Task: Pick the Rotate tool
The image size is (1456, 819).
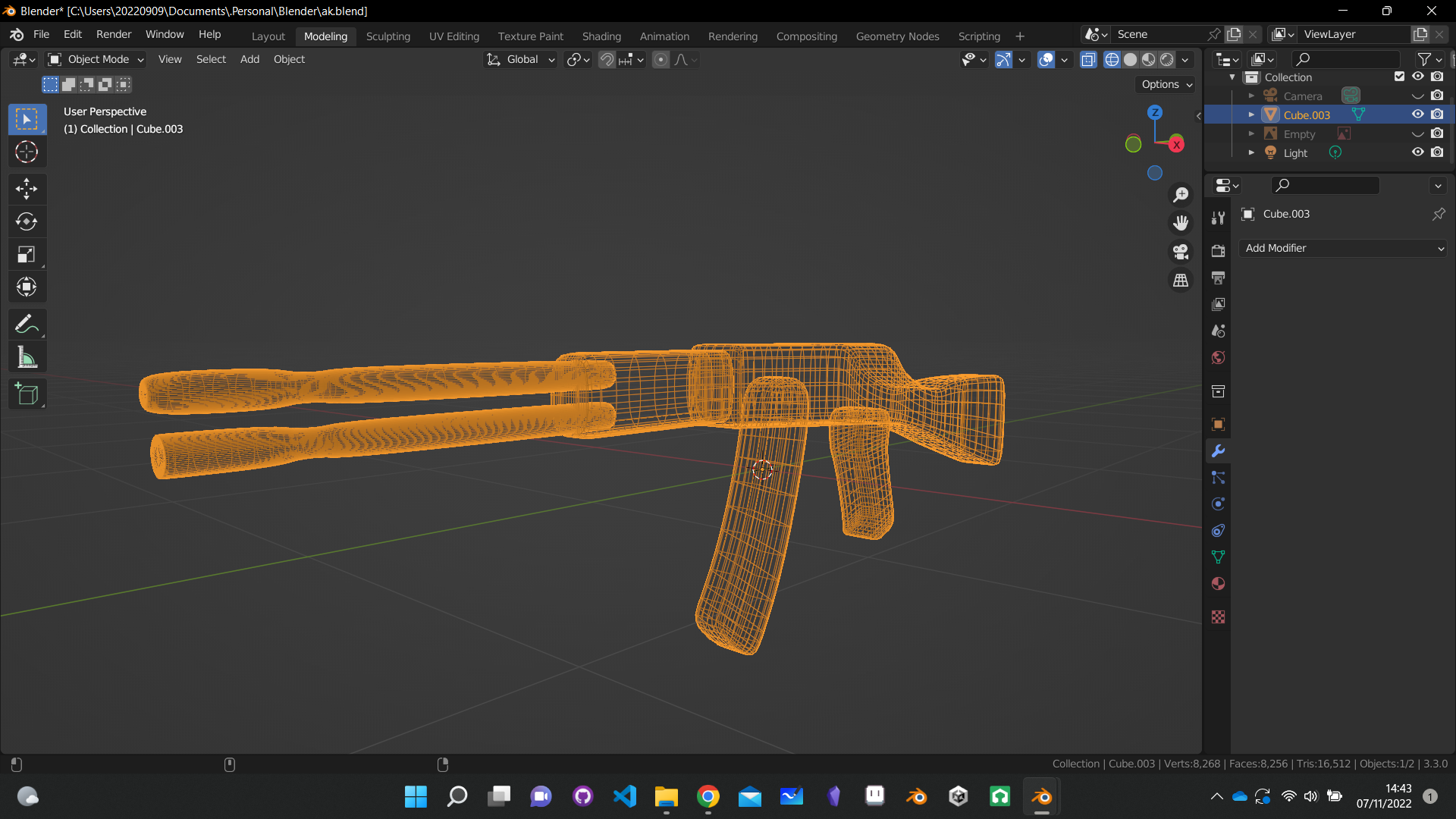Action: [27, 221]
